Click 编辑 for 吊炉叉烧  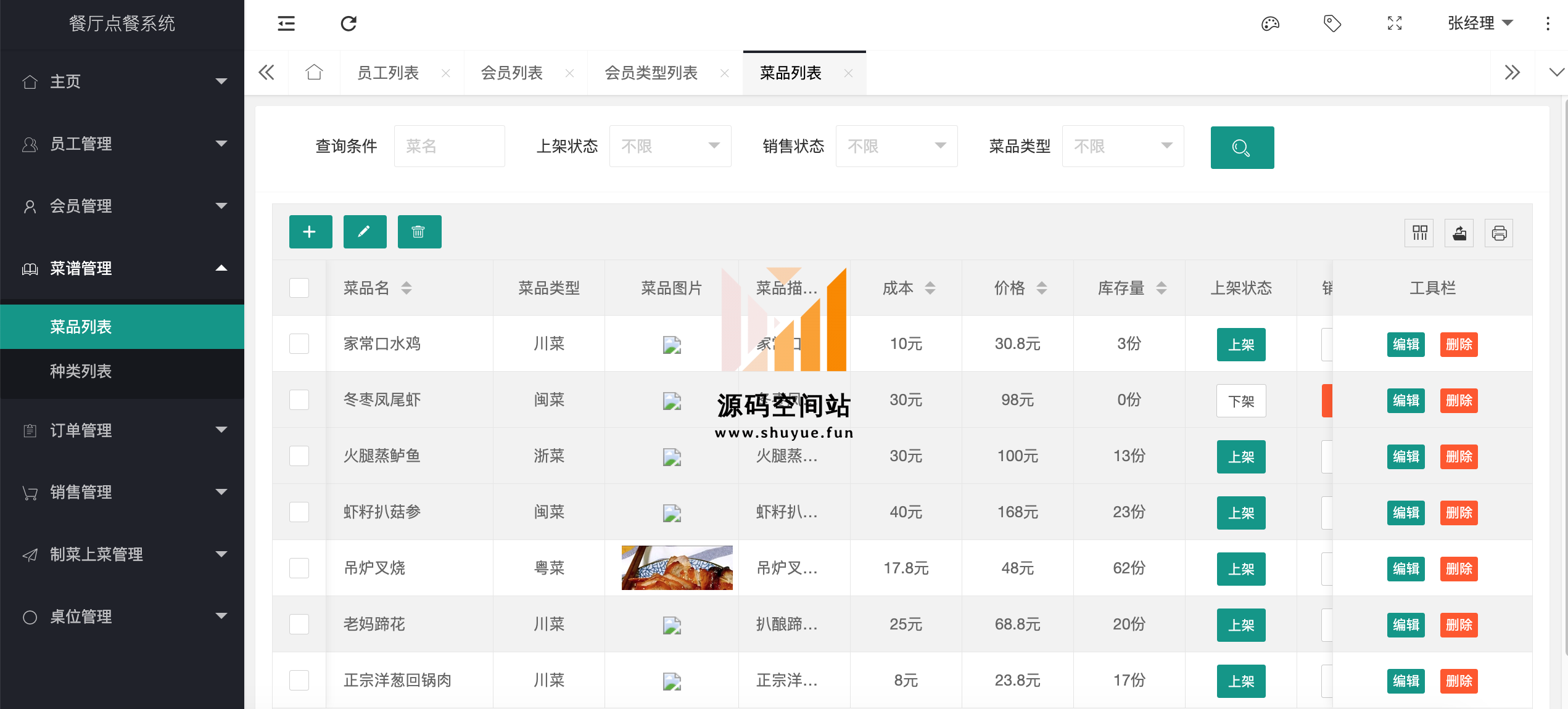[1406, 569]
